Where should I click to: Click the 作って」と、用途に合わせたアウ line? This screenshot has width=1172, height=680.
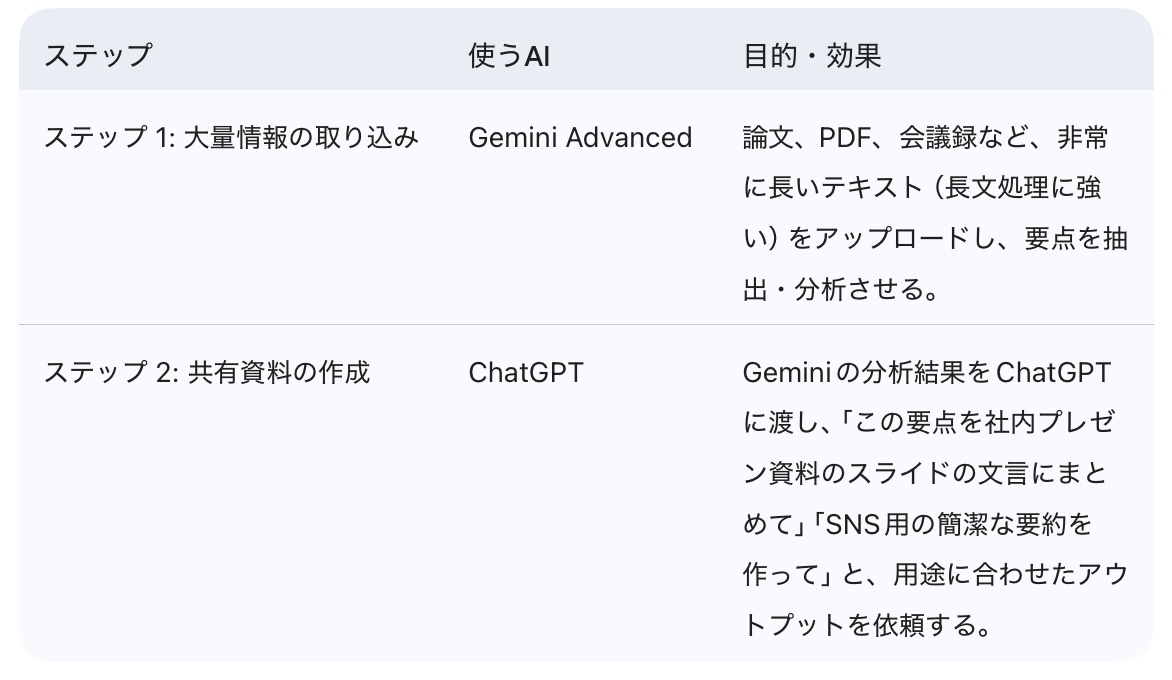point(935,575)
